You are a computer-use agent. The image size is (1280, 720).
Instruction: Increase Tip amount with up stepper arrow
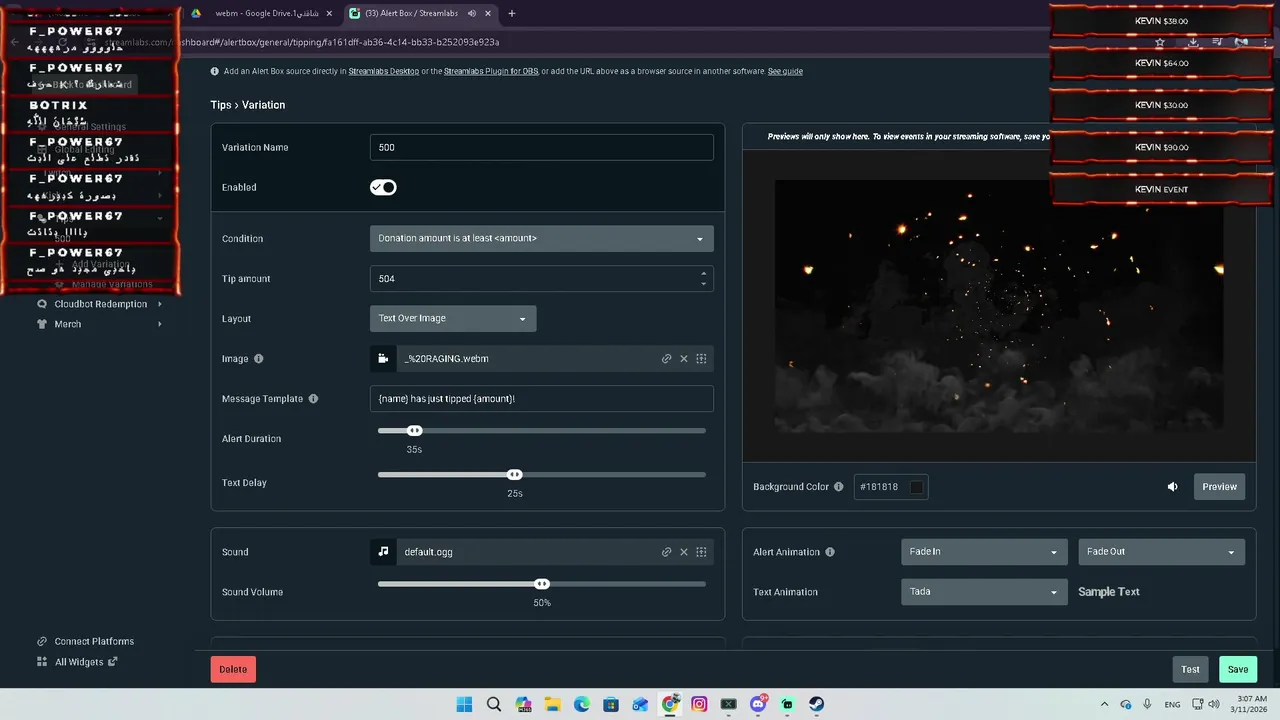tap(703, 273)
